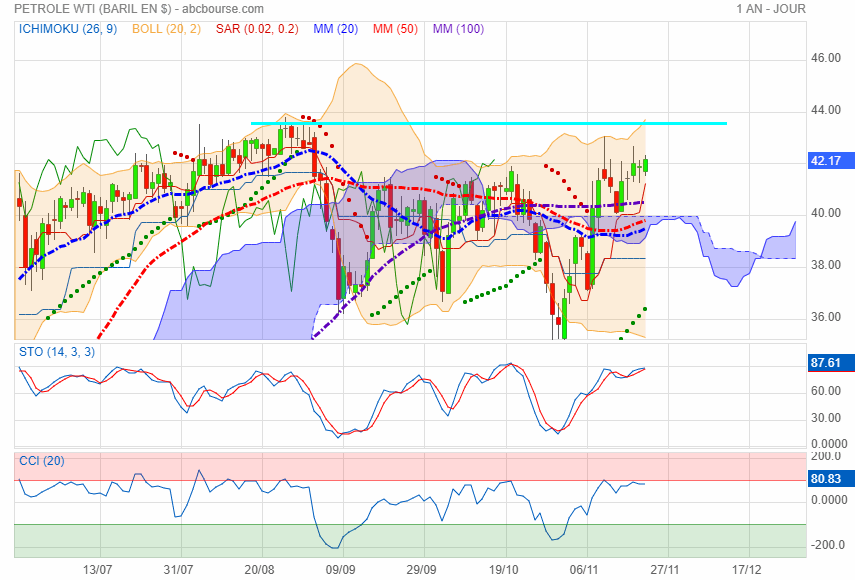Viewport: 855px width, 580px height.
Task: Click the 60.00 stochastic axis label
Action: click(x=826, y=391)
